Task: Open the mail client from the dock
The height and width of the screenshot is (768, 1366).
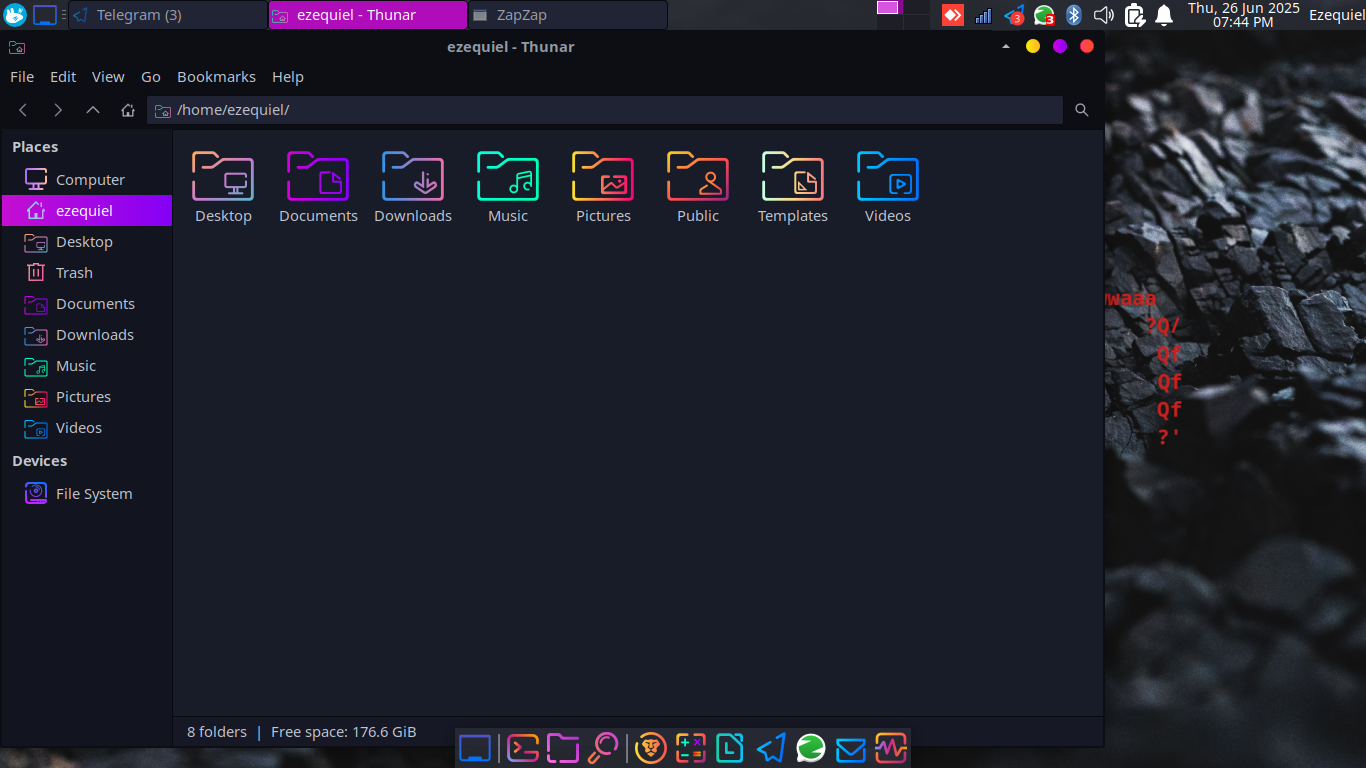Action: coord(851,749)
